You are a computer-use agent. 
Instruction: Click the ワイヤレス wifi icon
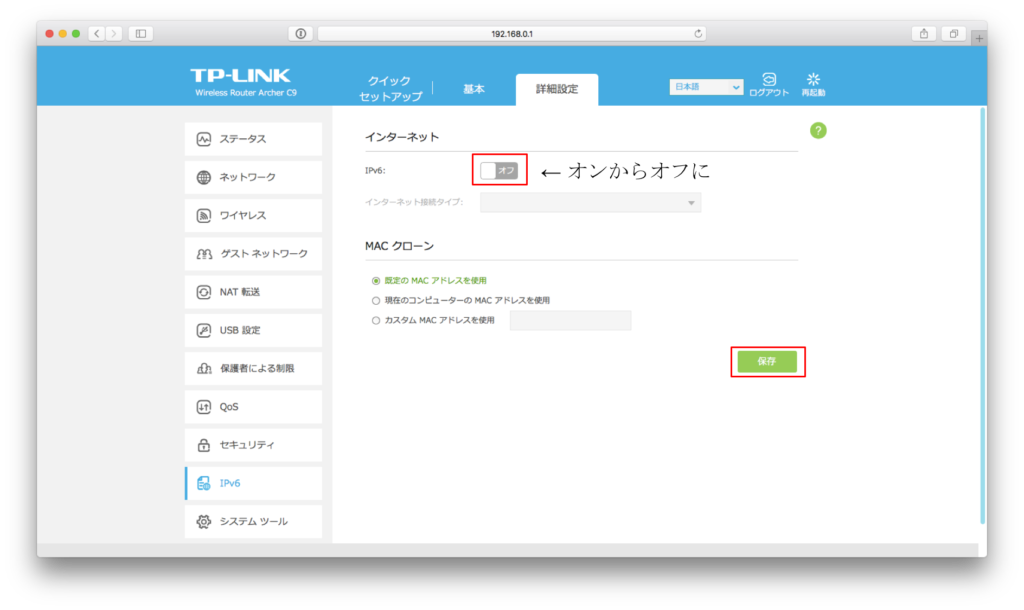204,216
